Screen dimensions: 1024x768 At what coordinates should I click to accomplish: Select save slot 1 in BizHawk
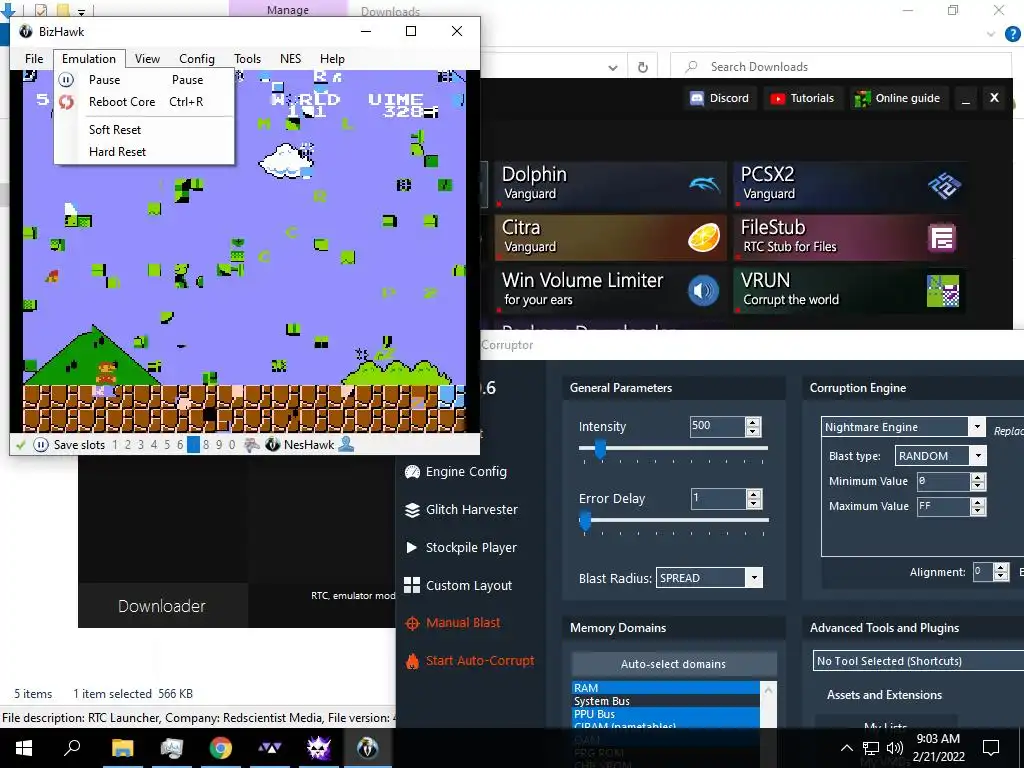pos(115,445)
